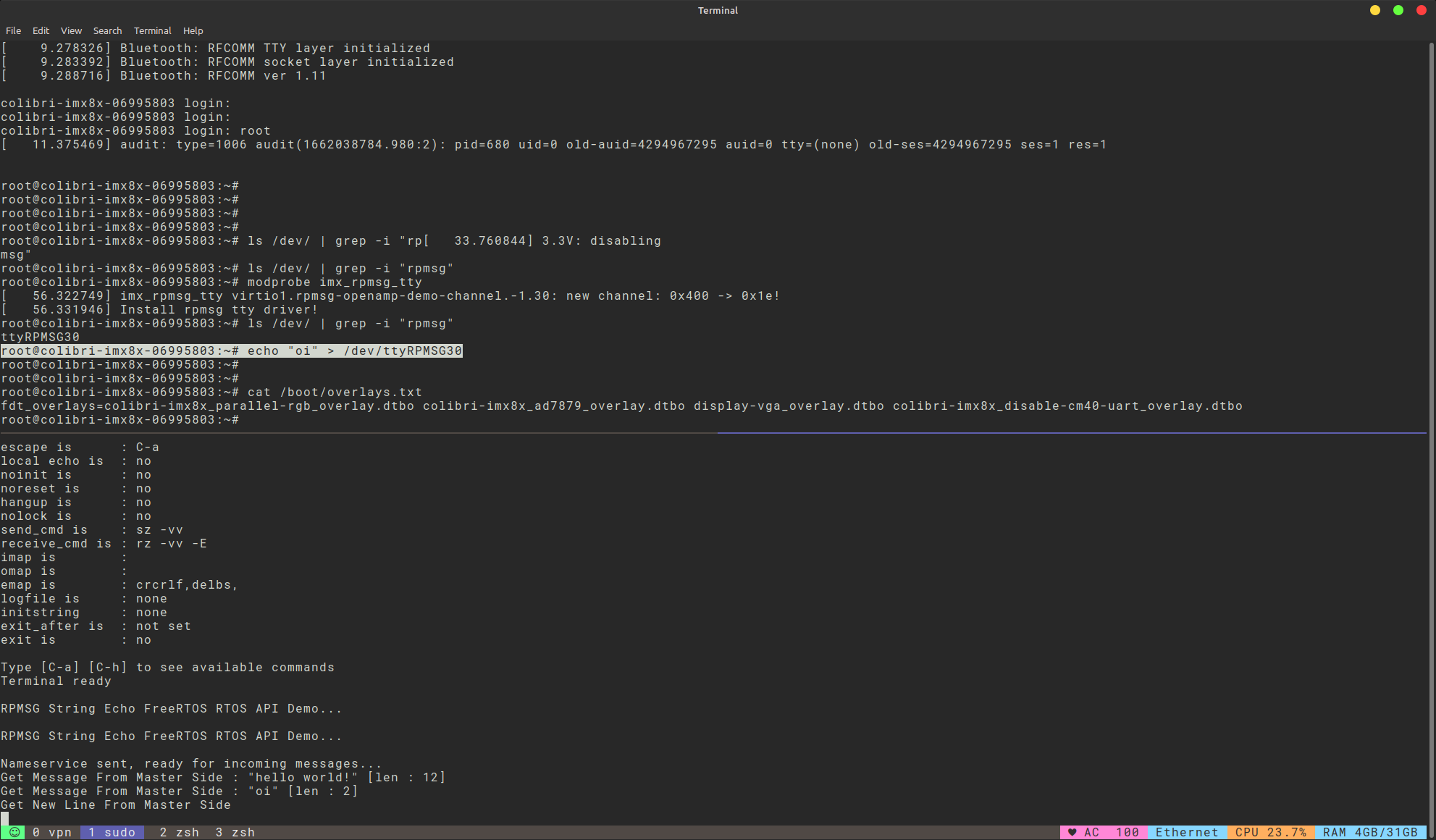Image resolution: width=1436 pixels, height=840 pixels.
Task: Switch to tmux window 3 zsh
Action: point(235,833)
